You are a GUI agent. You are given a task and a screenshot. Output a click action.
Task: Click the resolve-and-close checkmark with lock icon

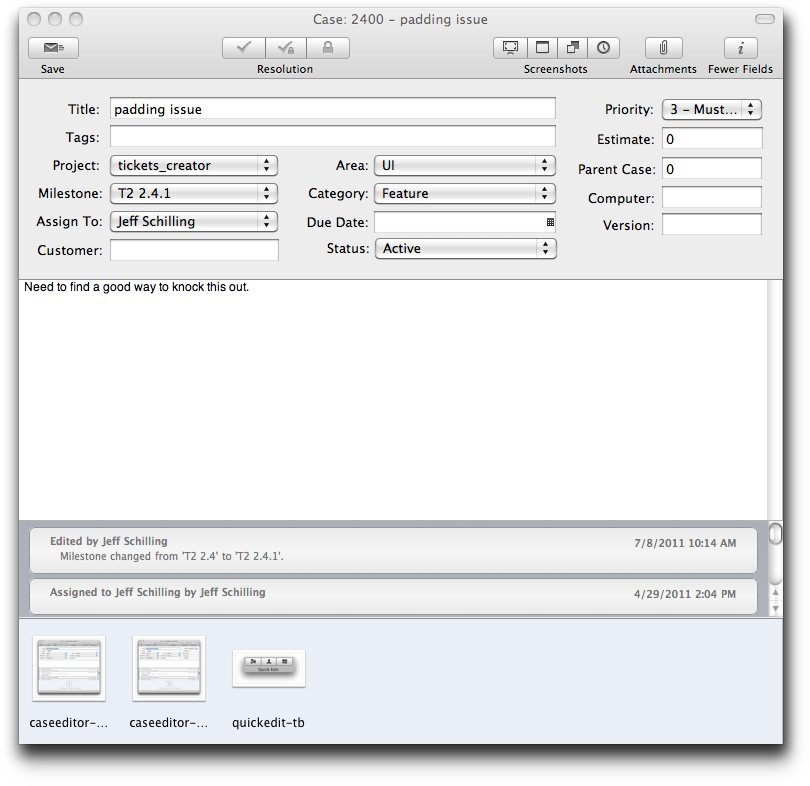(x=286, y=48)
